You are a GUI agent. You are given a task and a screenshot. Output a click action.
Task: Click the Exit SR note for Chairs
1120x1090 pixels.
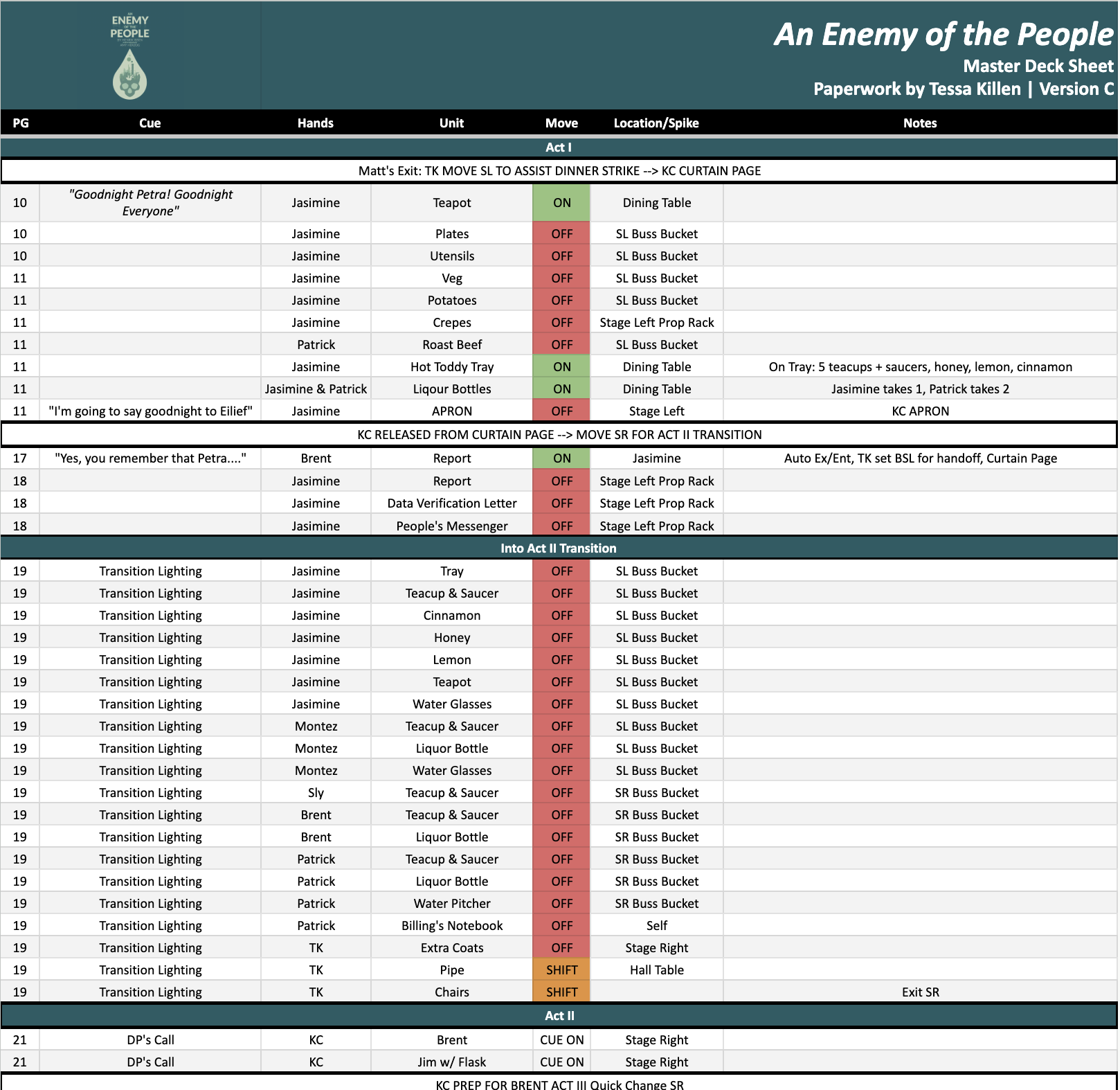tap(920, 992)
